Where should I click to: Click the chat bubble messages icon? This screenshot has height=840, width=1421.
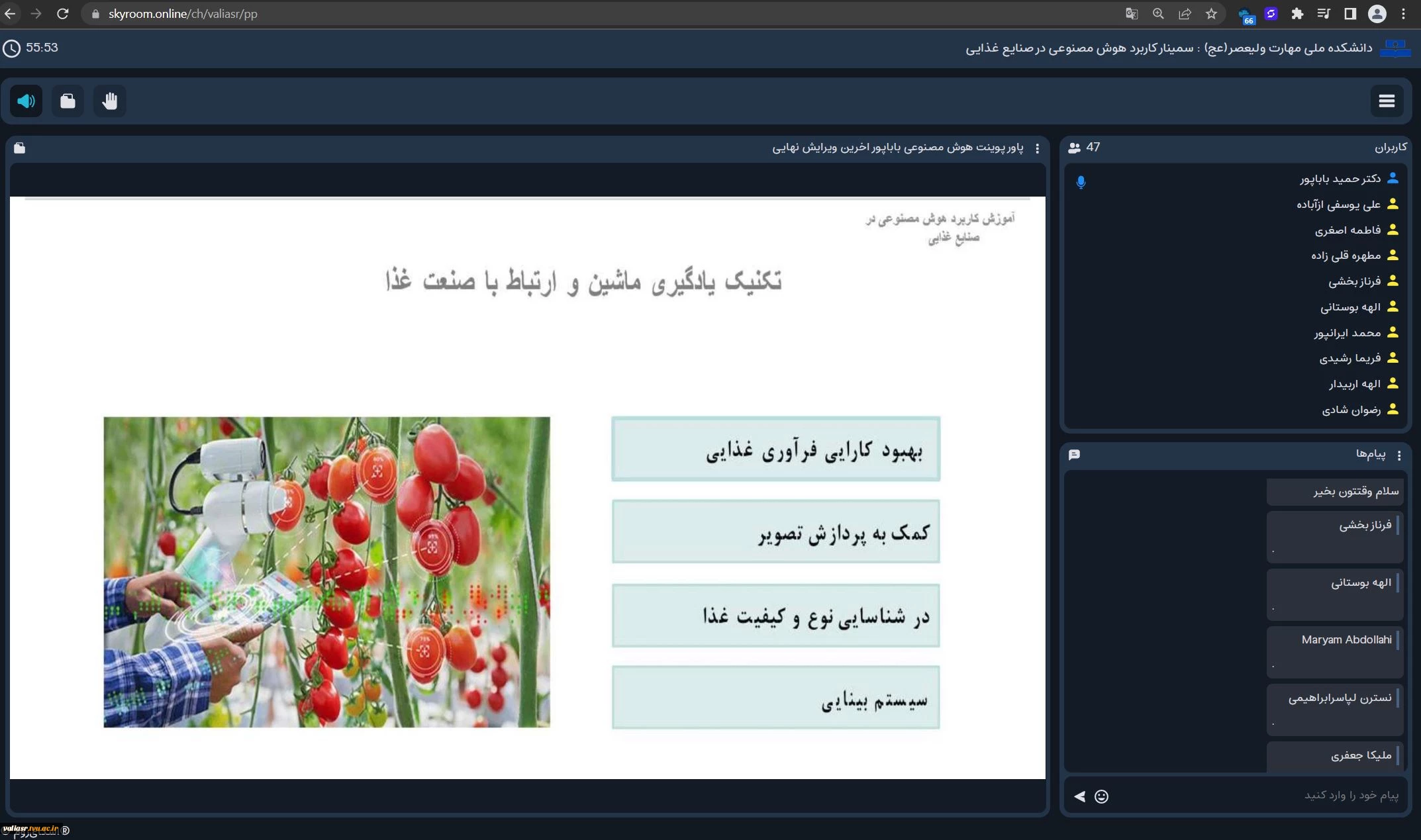(1075, 455)
